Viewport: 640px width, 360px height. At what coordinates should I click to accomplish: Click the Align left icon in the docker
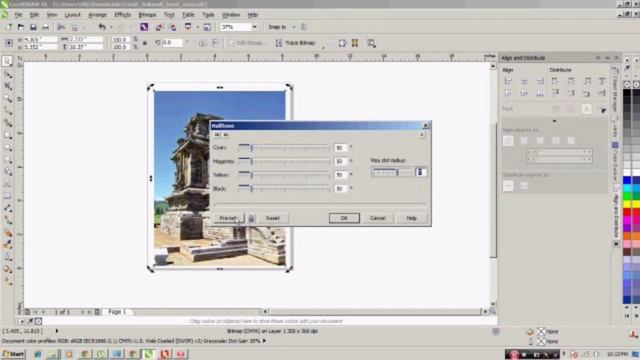pyautogui.click(x=508, y=81)
